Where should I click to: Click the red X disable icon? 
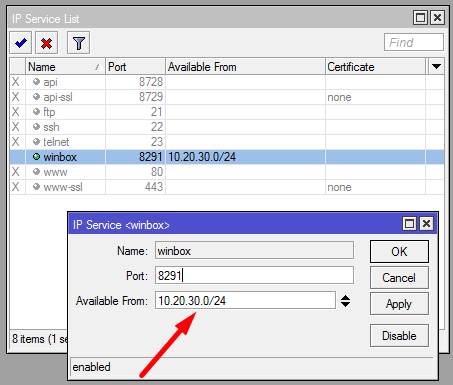coord(46,43)
